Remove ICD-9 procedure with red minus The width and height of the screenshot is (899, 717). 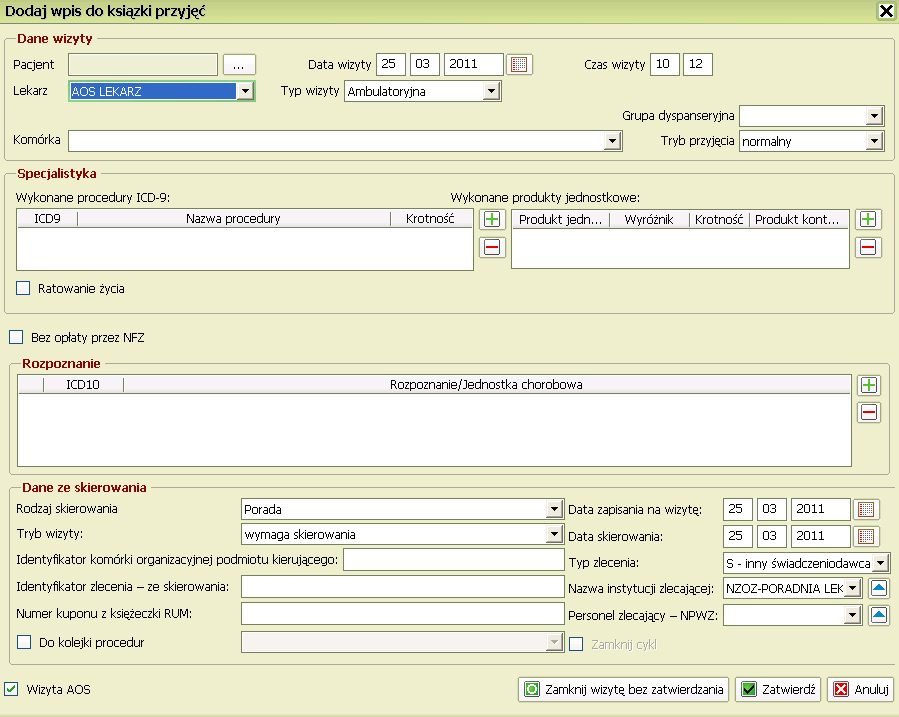pyautogui.click(x=492, y=247)
